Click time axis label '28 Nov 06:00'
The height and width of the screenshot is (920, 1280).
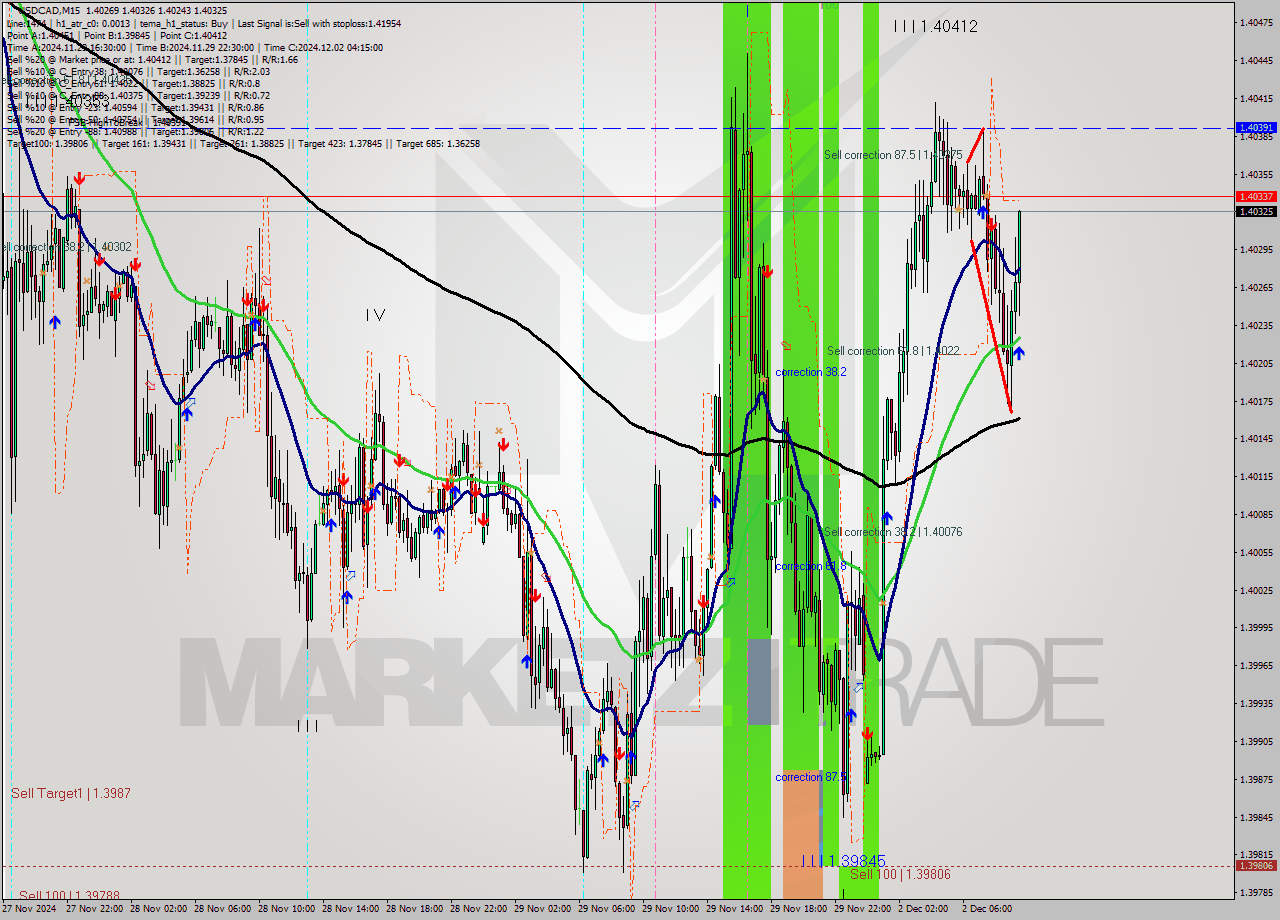[x=224, y=909]
